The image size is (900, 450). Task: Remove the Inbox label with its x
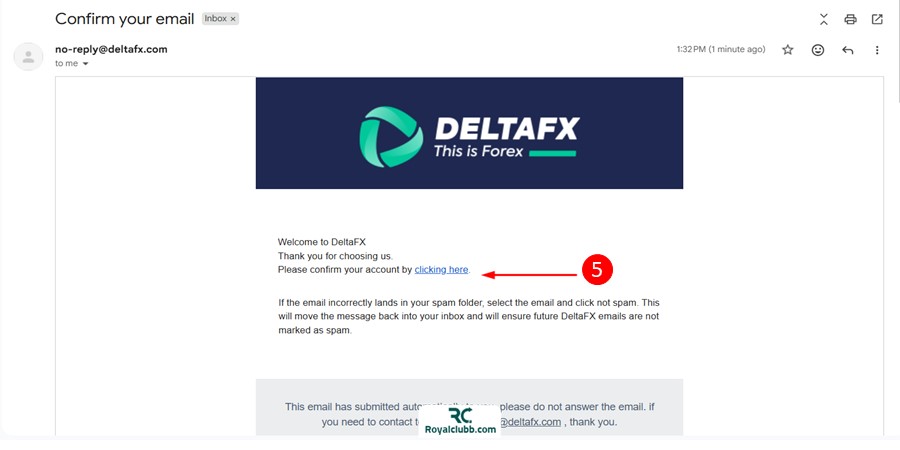pyautogui.click(x=233, y=19)
